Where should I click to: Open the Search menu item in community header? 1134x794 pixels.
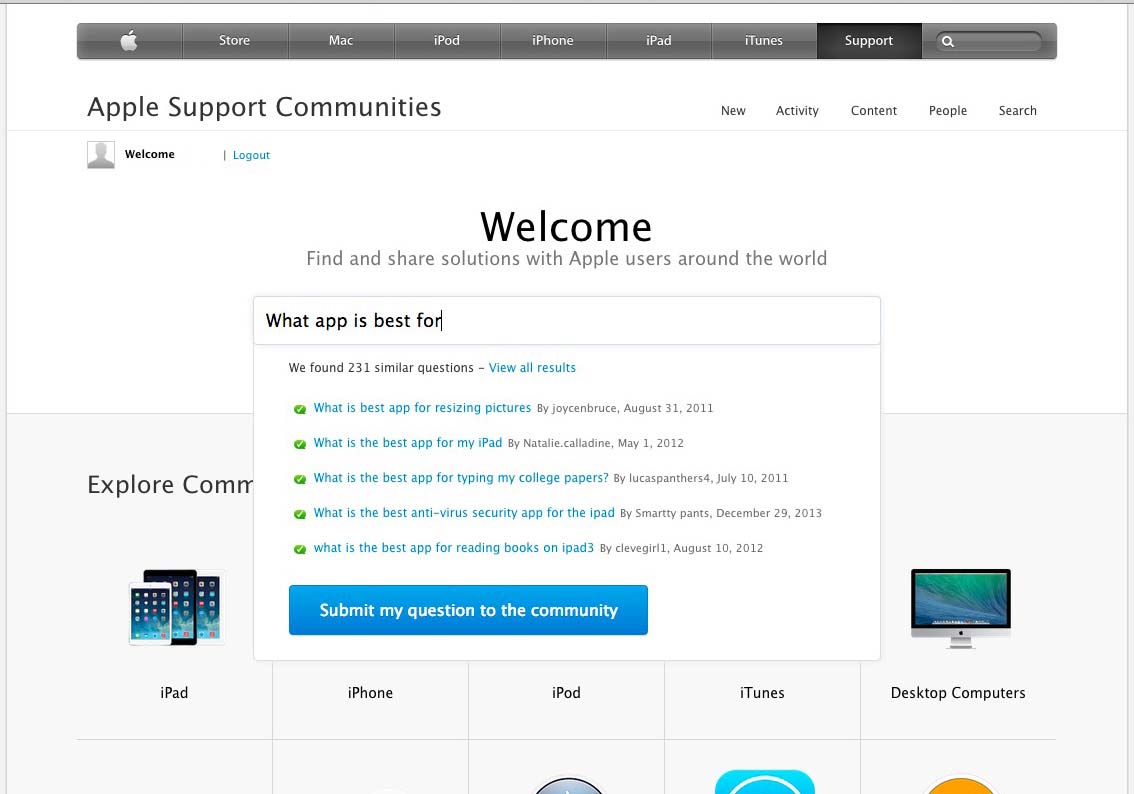[1018, 111]
